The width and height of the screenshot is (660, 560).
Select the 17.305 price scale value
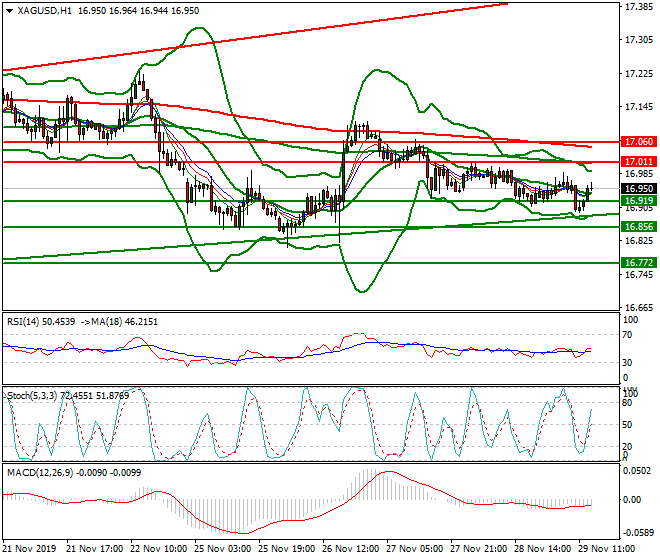point(639,40)
